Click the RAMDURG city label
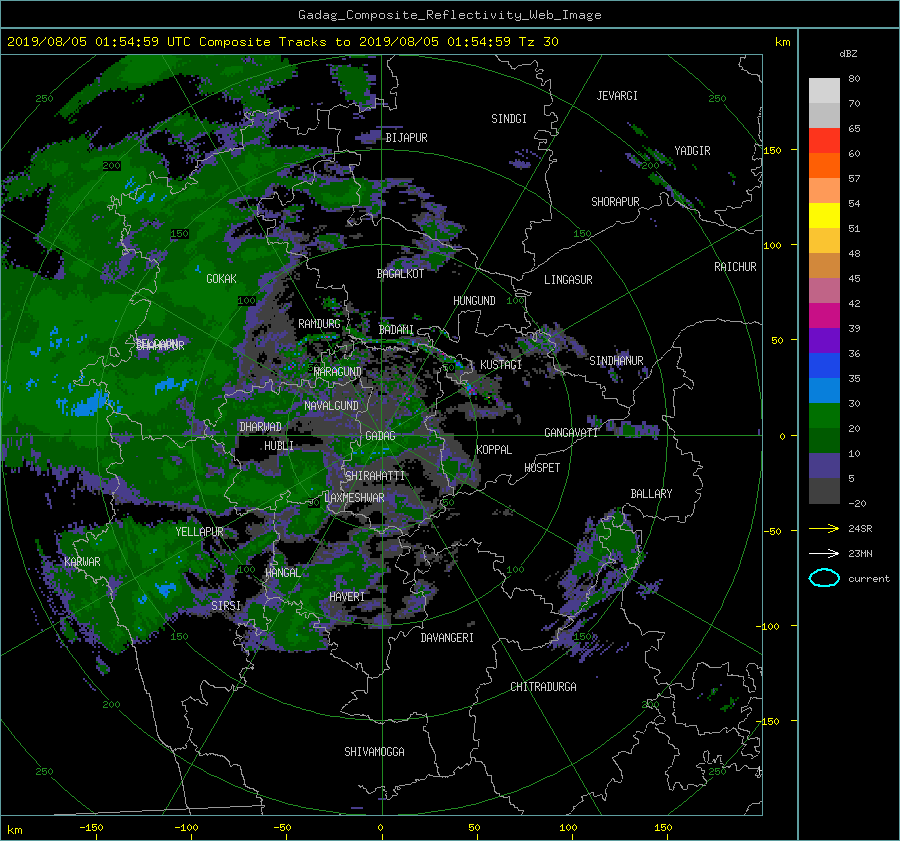900x841 pixels. tap(319, 324)
